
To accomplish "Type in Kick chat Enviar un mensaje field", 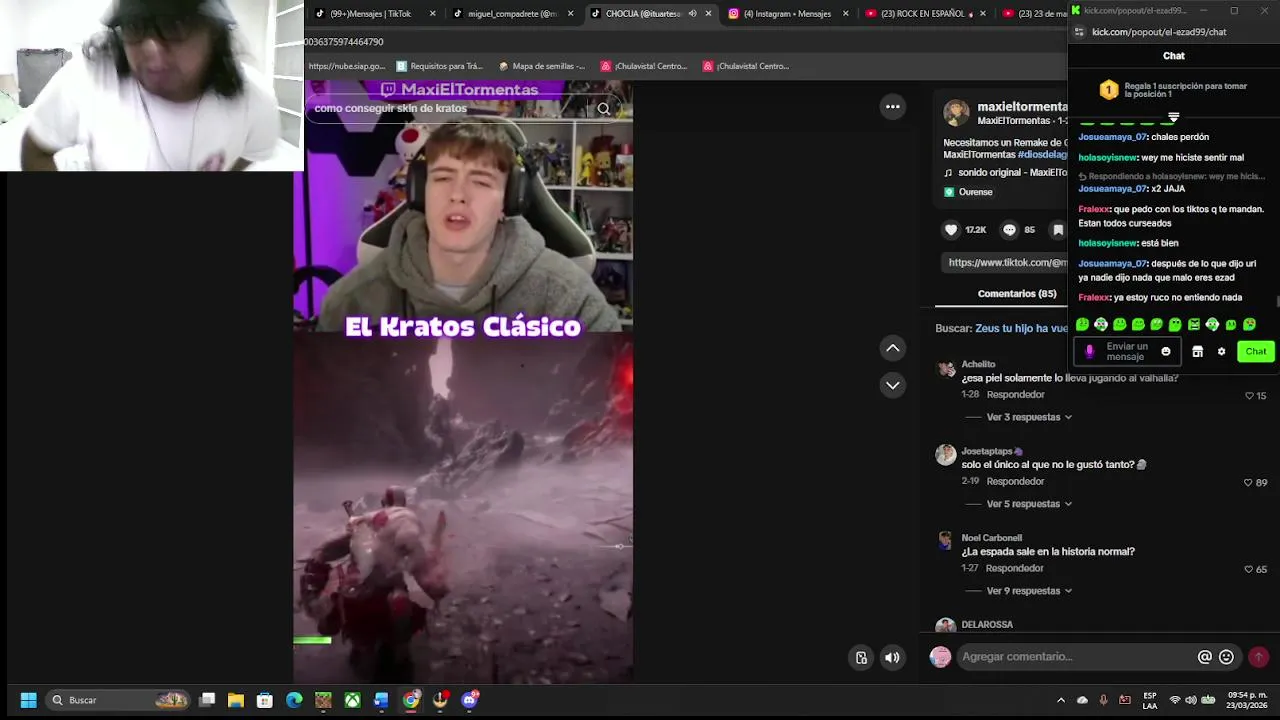I will tap(1127, 352).
